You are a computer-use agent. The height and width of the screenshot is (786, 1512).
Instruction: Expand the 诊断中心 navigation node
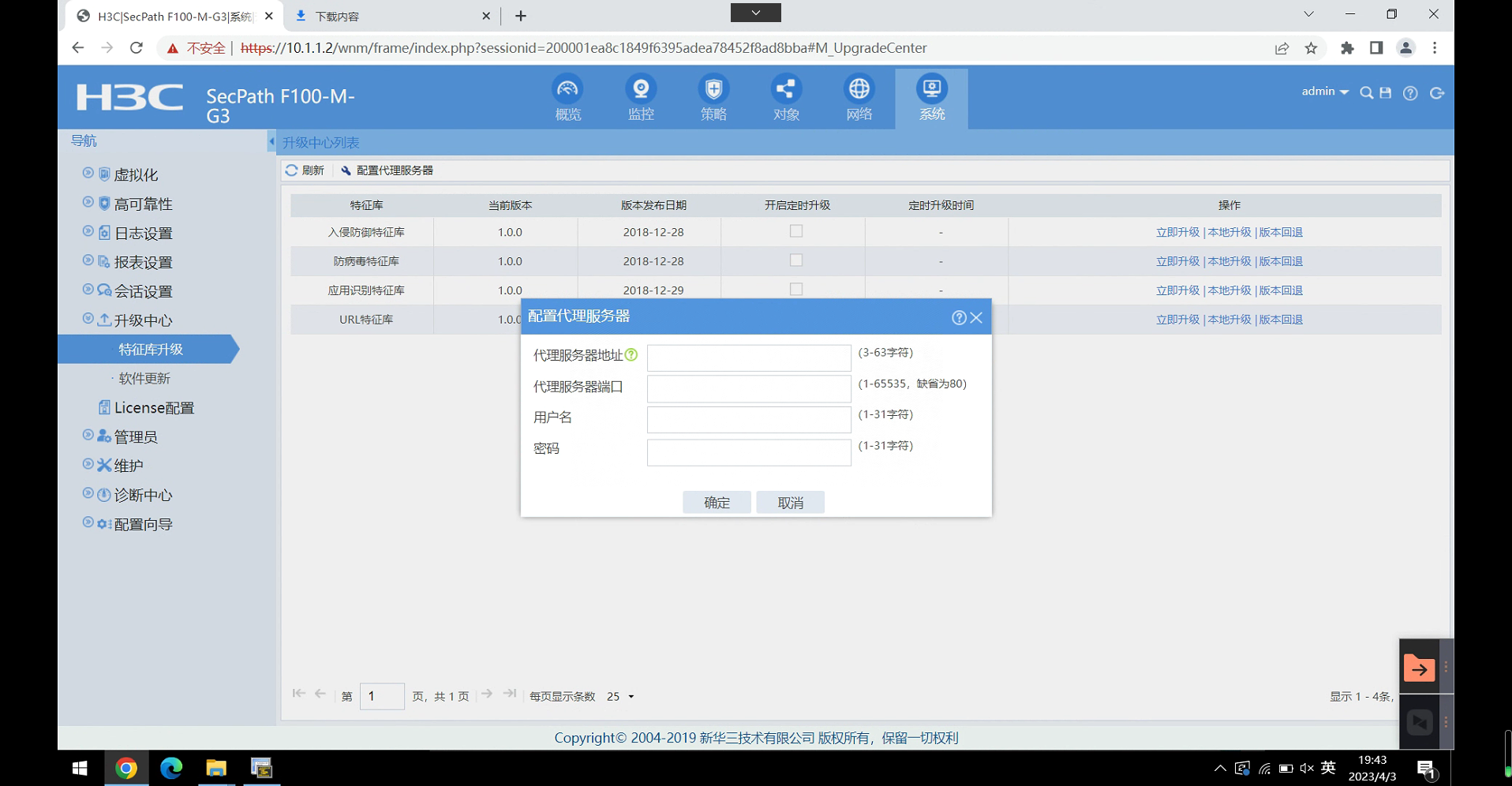pos(88,493)
